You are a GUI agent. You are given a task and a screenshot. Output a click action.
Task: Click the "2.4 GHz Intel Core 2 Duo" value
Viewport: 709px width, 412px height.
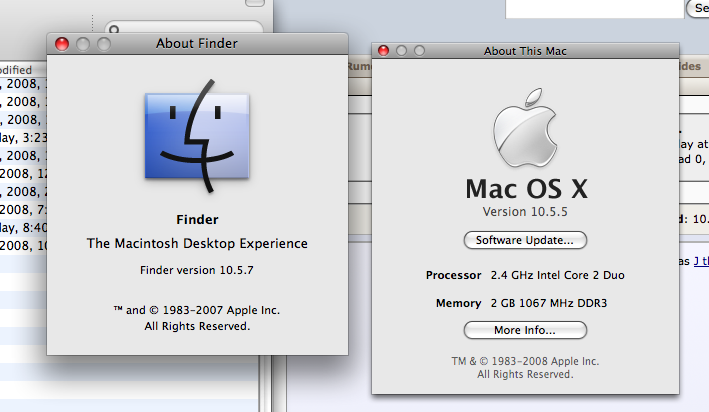[558, 275]
